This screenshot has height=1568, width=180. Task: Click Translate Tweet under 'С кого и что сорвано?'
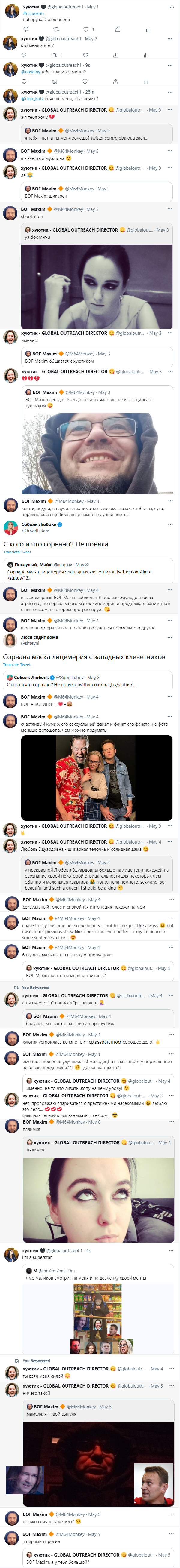click(17, 552)
